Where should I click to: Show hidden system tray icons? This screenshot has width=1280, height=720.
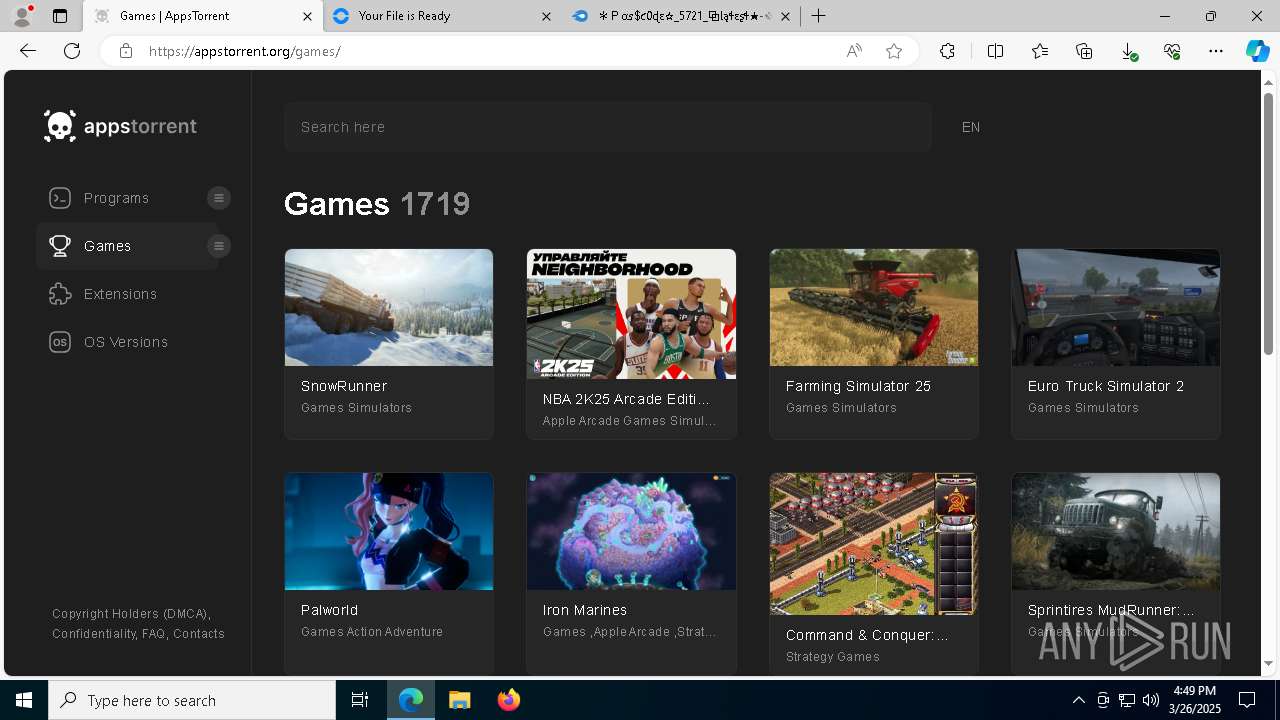click(x=1078, y=700)
